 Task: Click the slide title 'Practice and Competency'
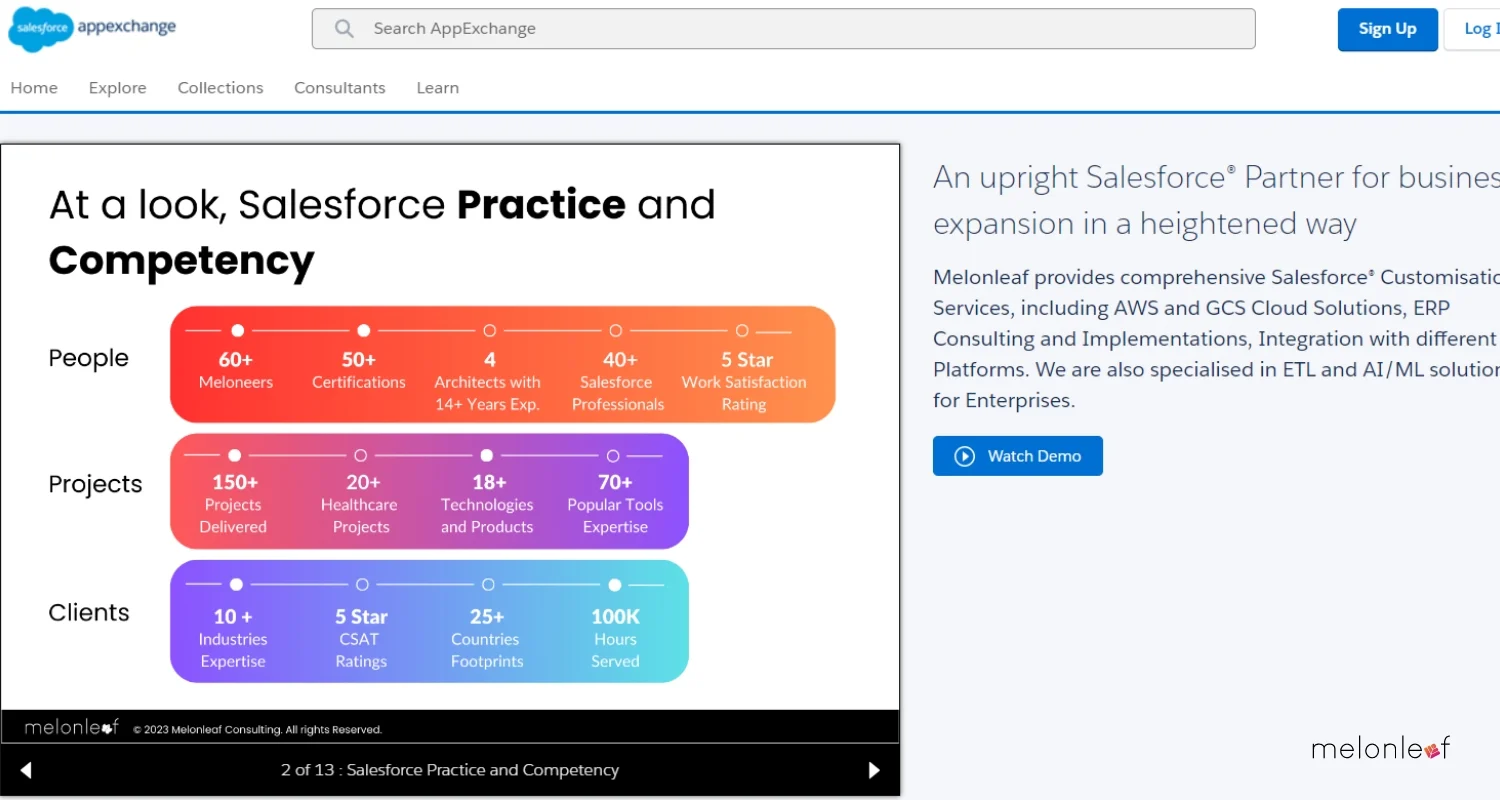[382, 232]
